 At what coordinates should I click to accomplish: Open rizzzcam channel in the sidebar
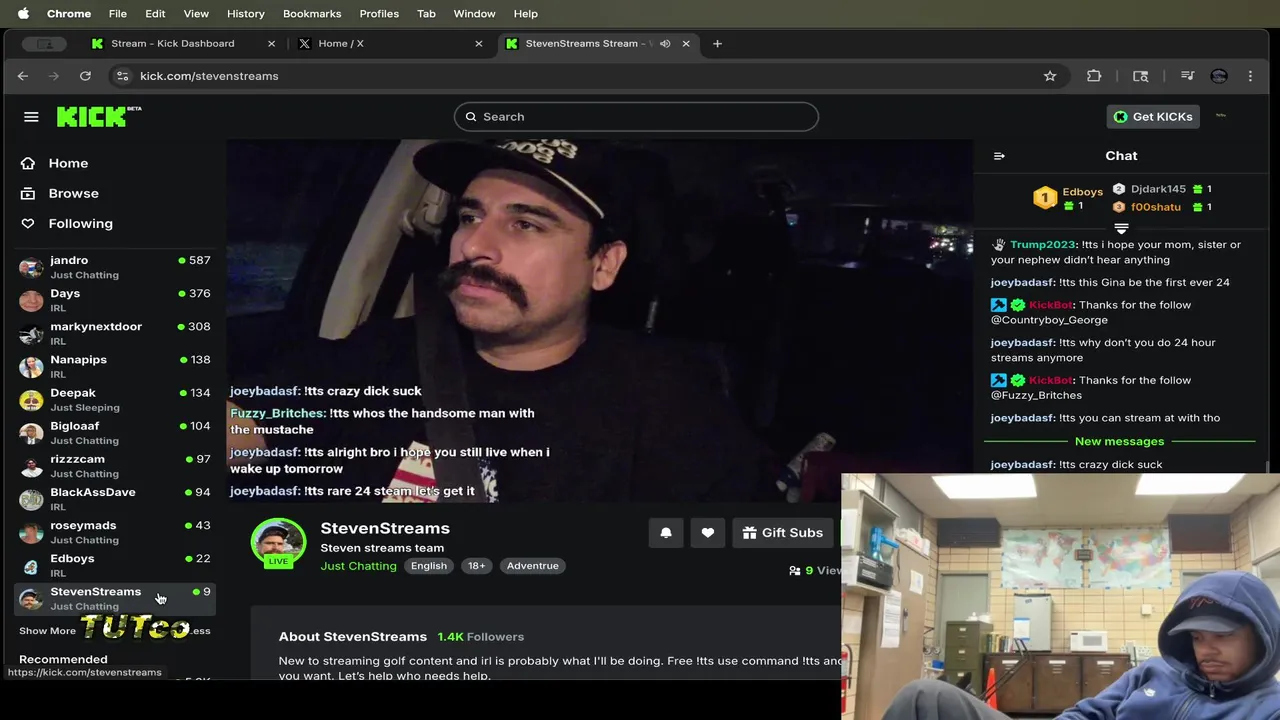coord(115,465)
